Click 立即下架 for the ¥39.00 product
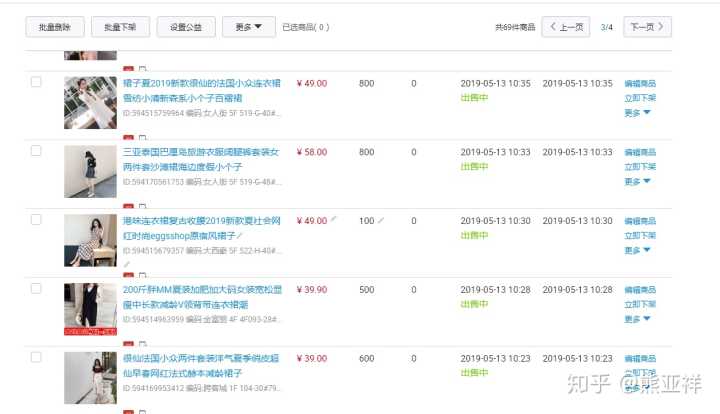The height and width of the screenshot is (414, 720). pos(640,372)
